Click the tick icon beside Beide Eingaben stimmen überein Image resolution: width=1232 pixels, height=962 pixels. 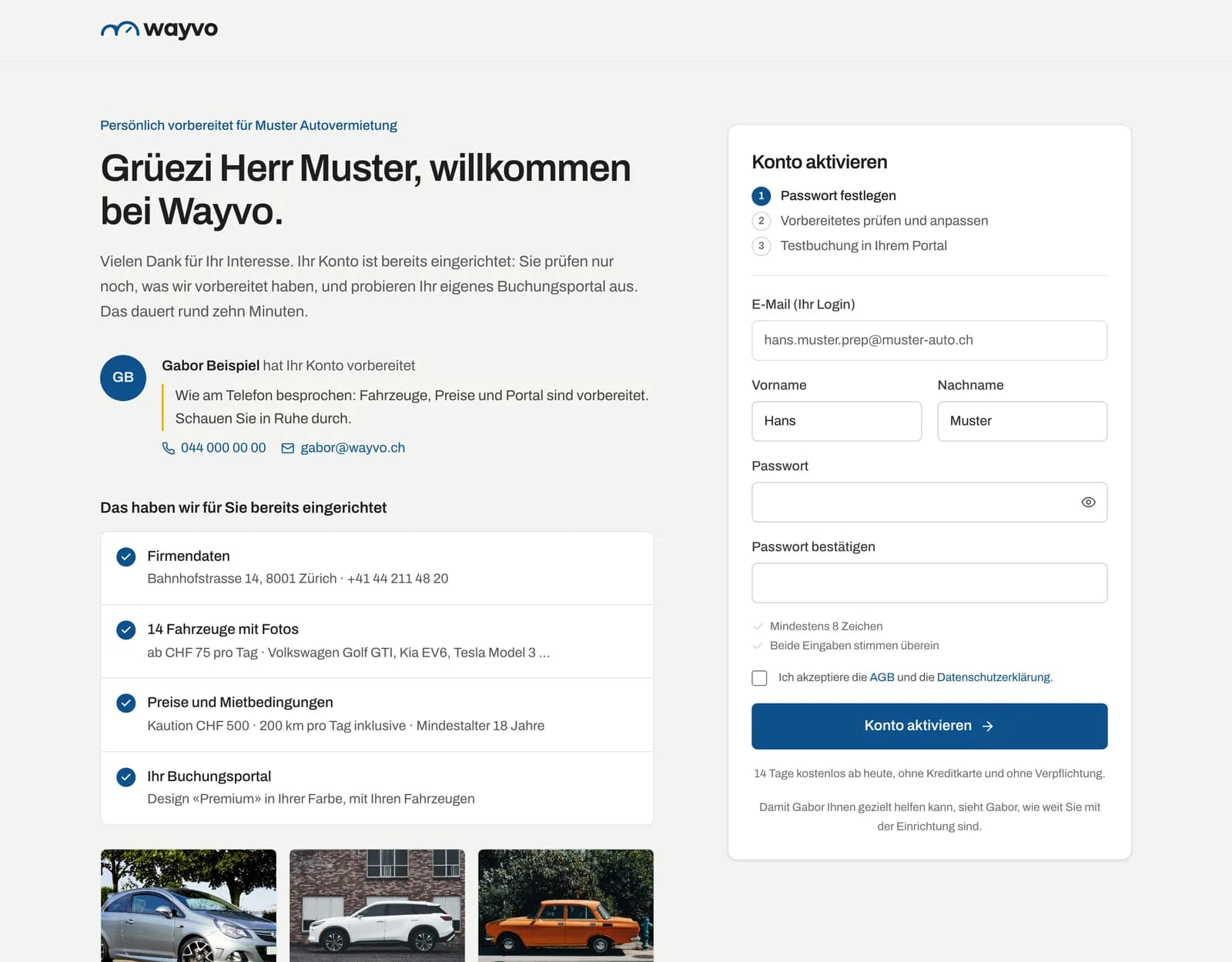point(758,646)
